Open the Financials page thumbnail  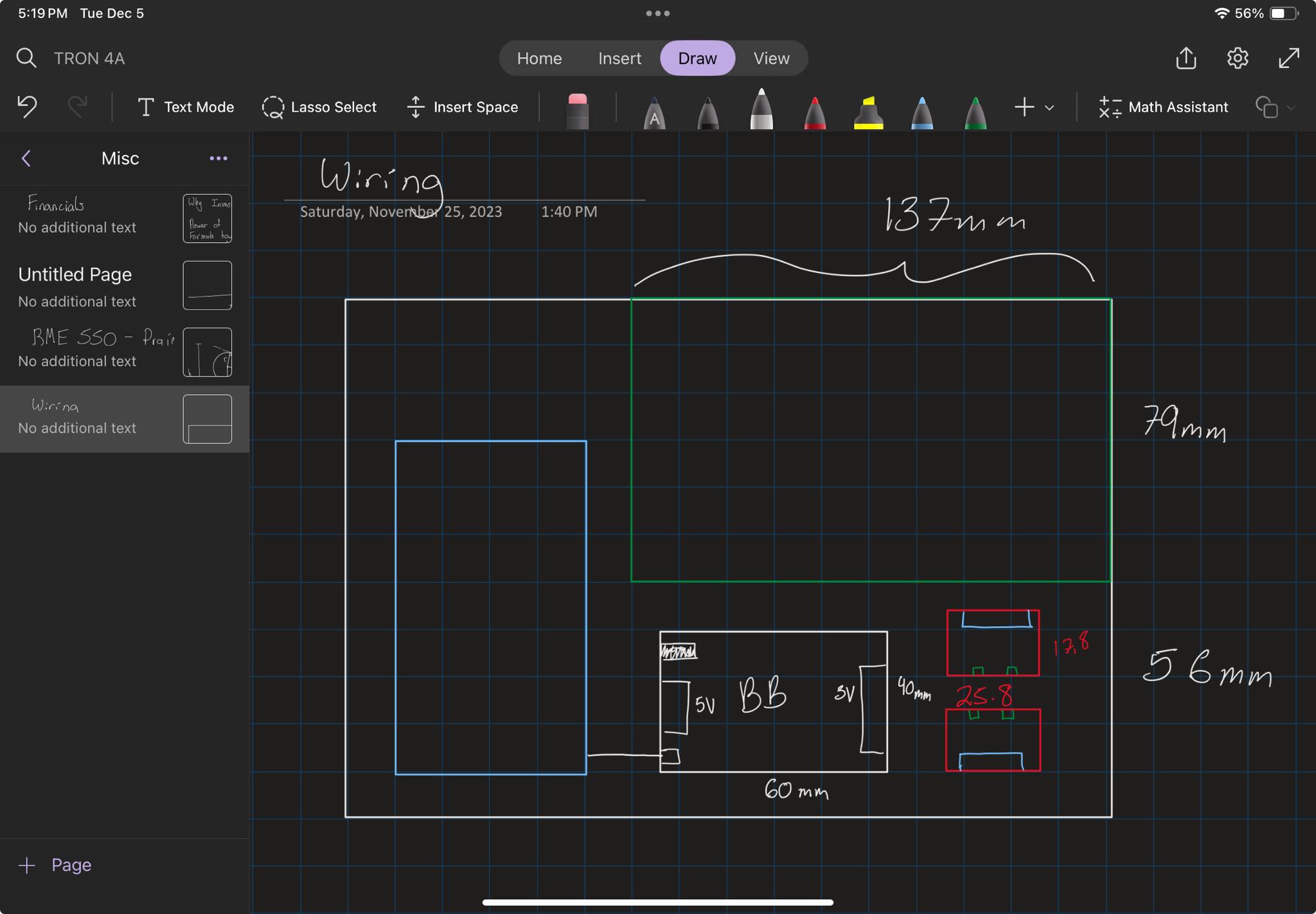pos(207,218)
